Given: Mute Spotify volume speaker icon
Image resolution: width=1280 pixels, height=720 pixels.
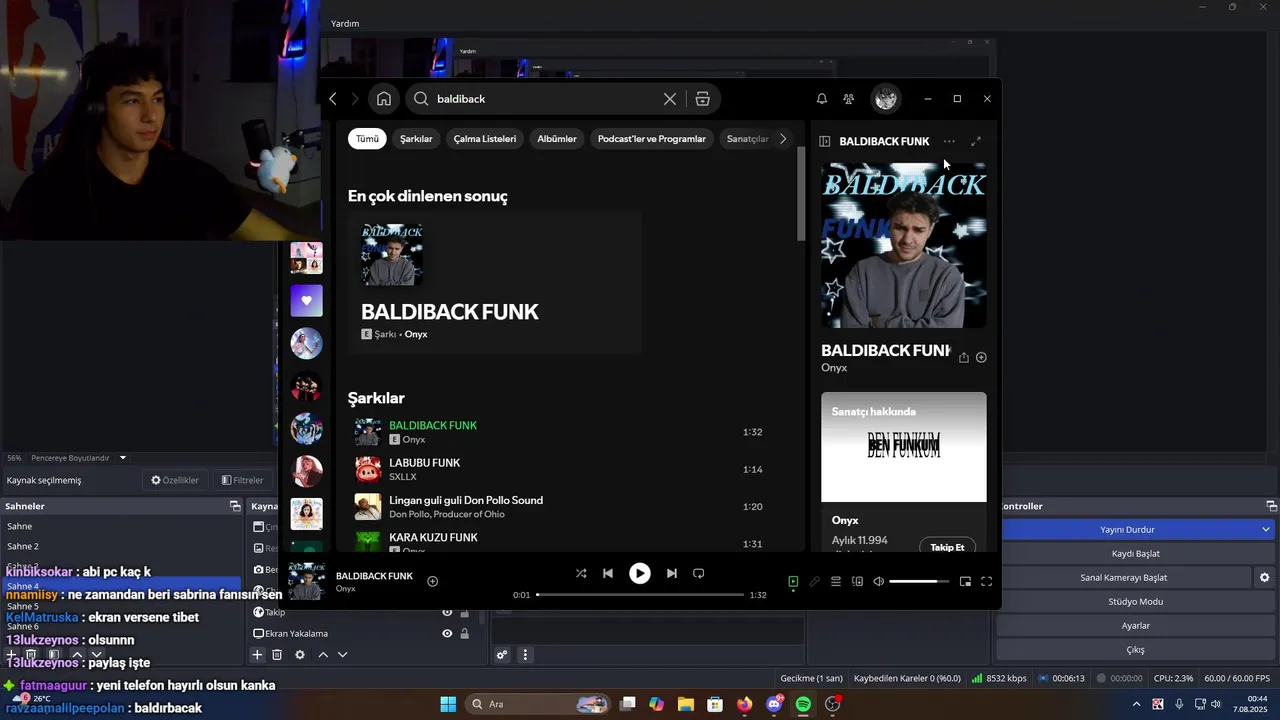Looking at the screenshot, I should click(x=879, y=581).
